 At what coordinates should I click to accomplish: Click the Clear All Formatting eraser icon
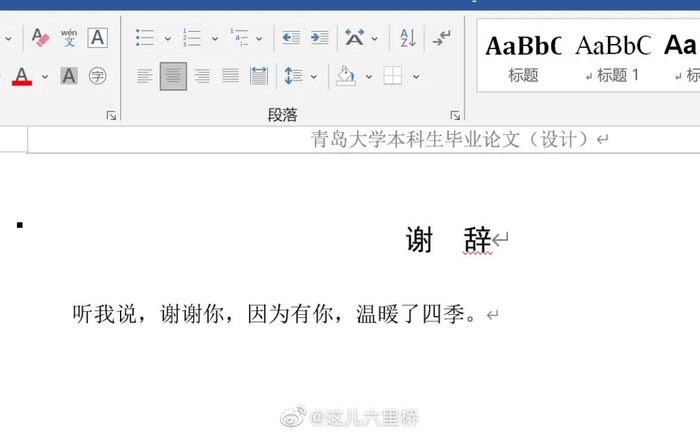click(40, 38)
